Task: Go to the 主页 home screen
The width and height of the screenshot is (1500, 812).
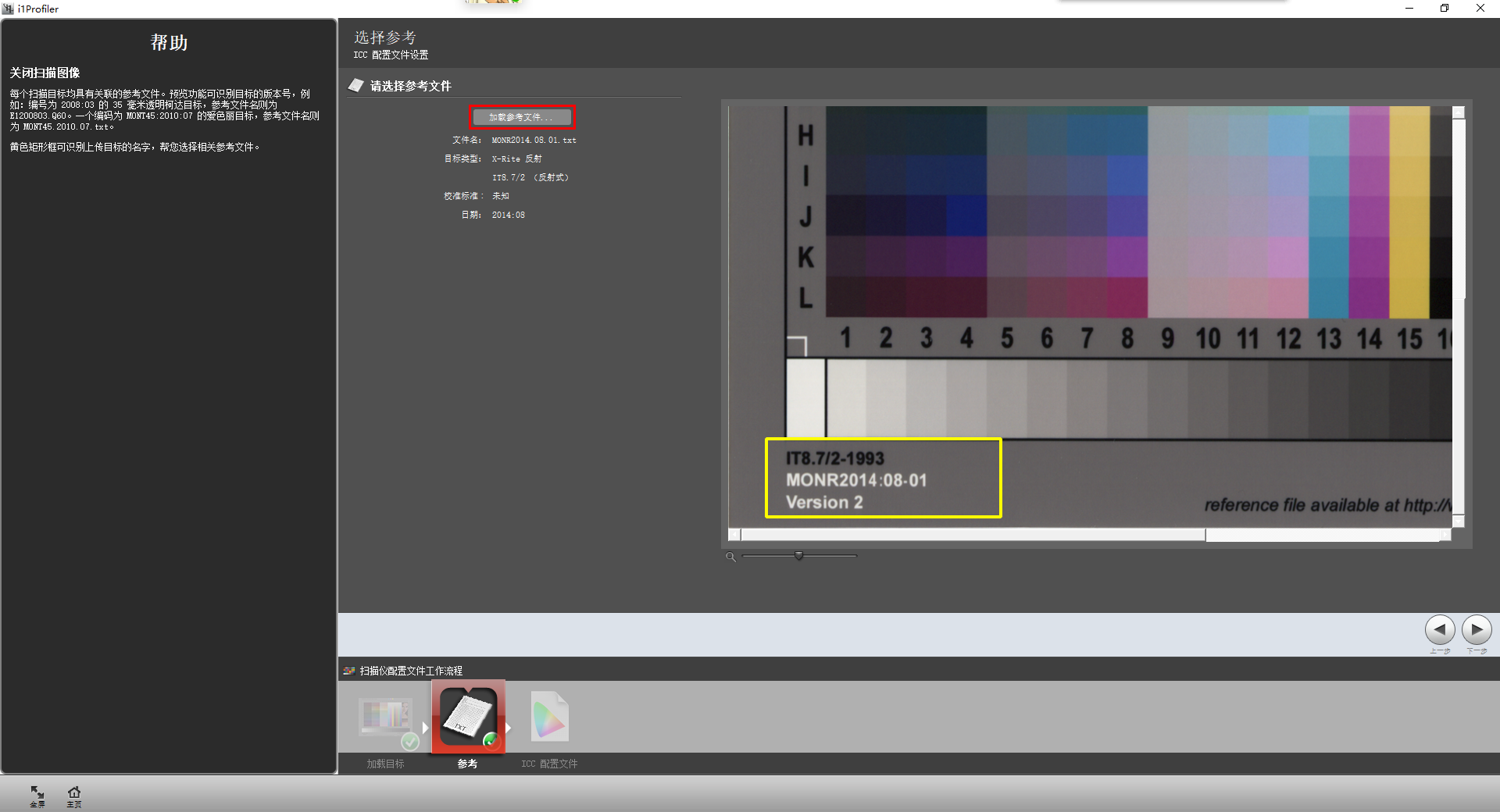Action: pyautogui.click(x=74, y=795)
